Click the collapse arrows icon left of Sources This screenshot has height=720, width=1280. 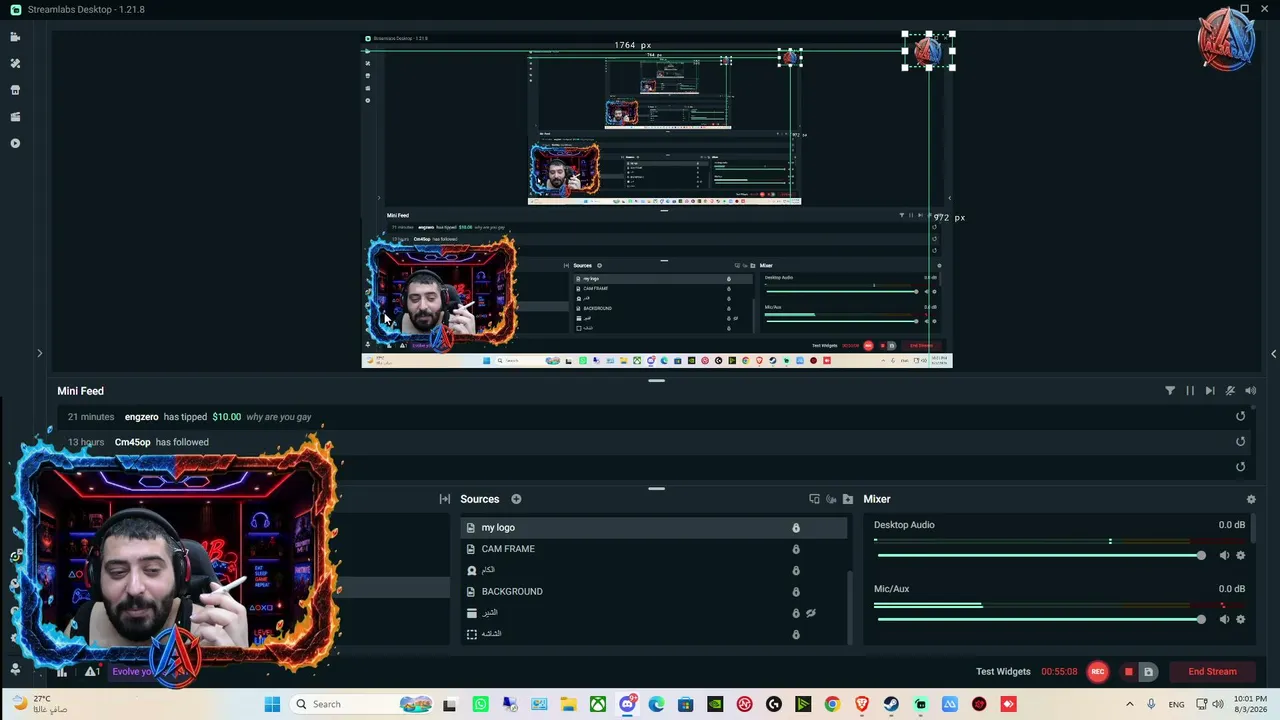pyautogui.click(x=445, y=499)
